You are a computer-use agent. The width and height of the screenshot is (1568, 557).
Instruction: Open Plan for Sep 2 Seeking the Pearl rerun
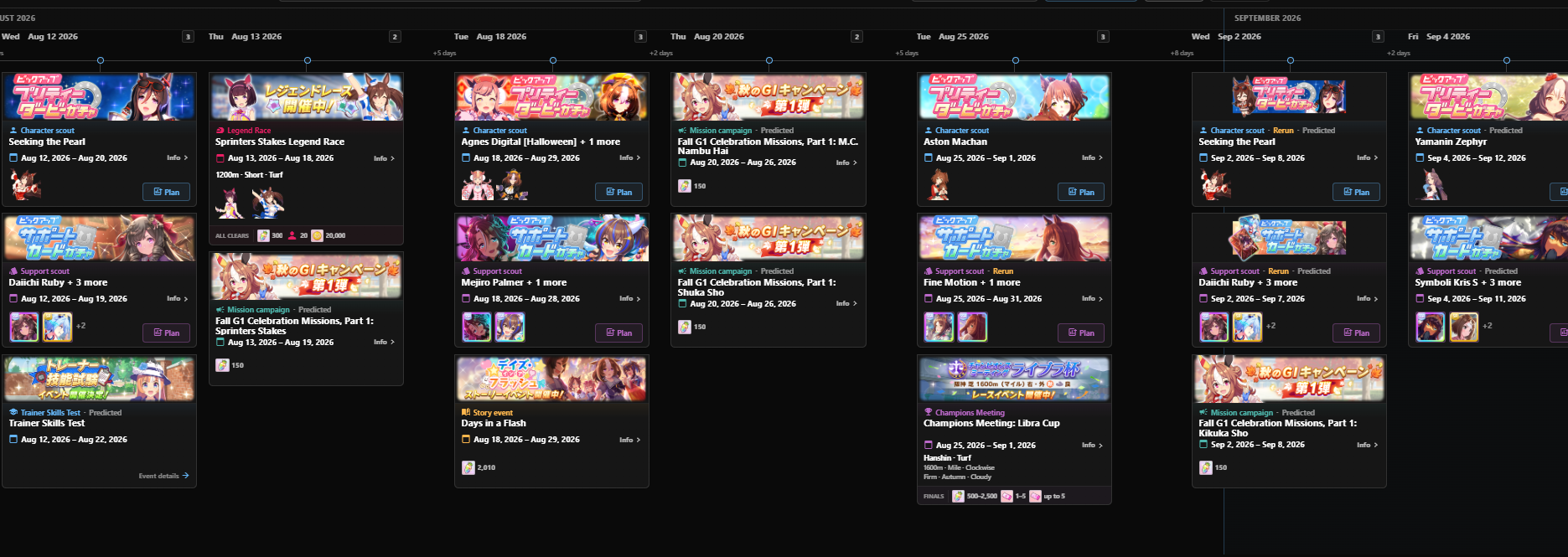[1356, 192]
